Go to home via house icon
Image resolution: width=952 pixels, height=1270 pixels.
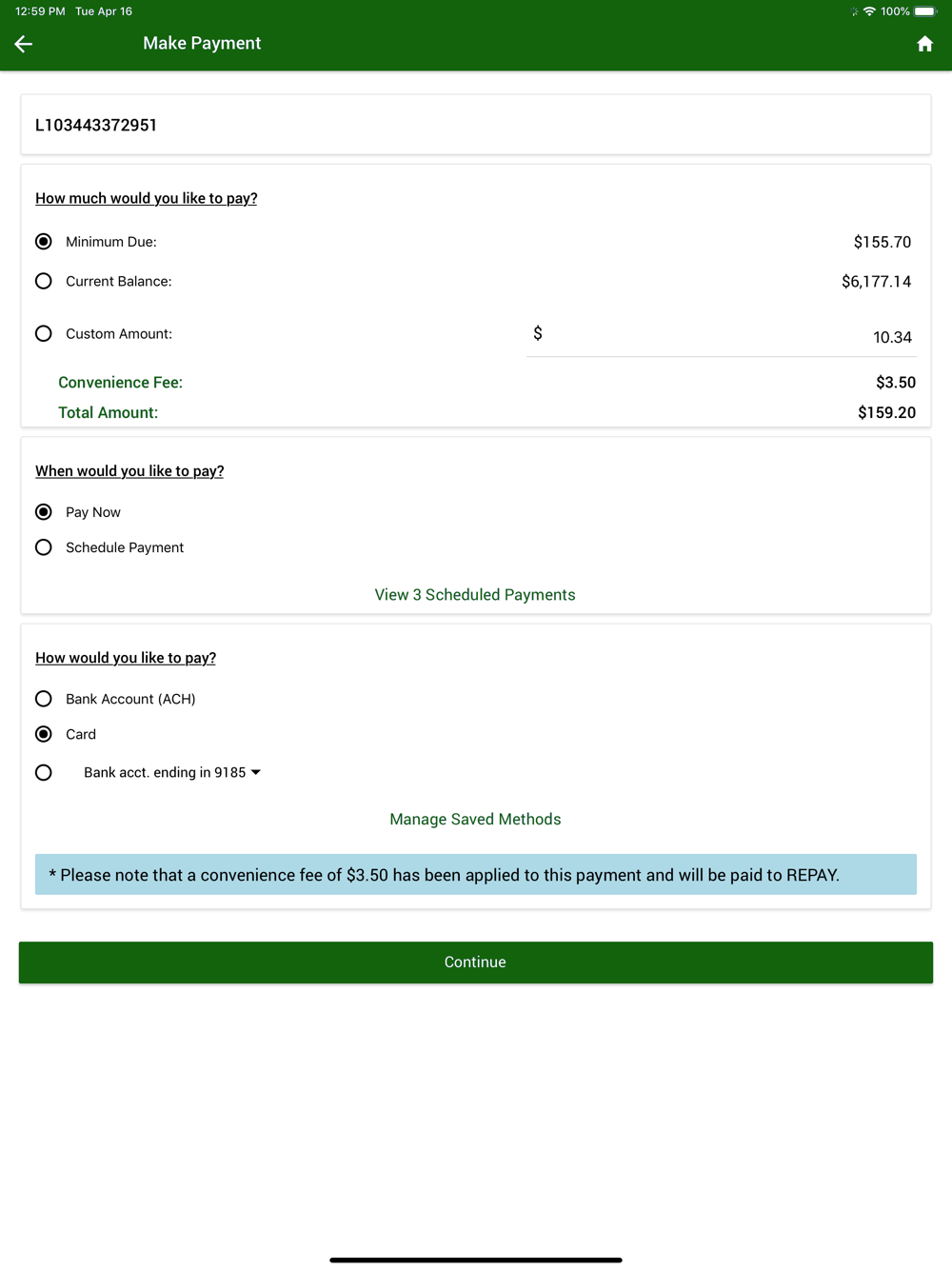[x=924, y=44]
